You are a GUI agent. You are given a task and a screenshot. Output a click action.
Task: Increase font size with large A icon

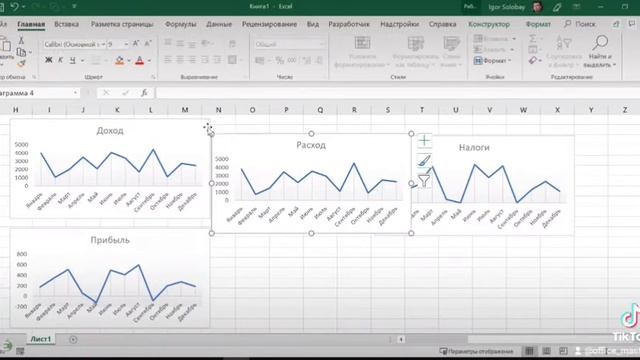[136, 43]
